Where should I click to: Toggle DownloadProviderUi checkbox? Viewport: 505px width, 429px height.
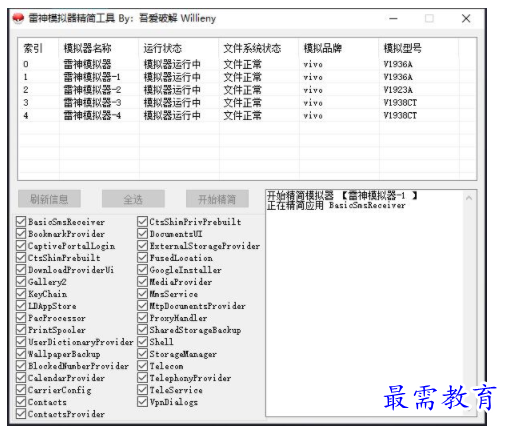pos(21,270)
